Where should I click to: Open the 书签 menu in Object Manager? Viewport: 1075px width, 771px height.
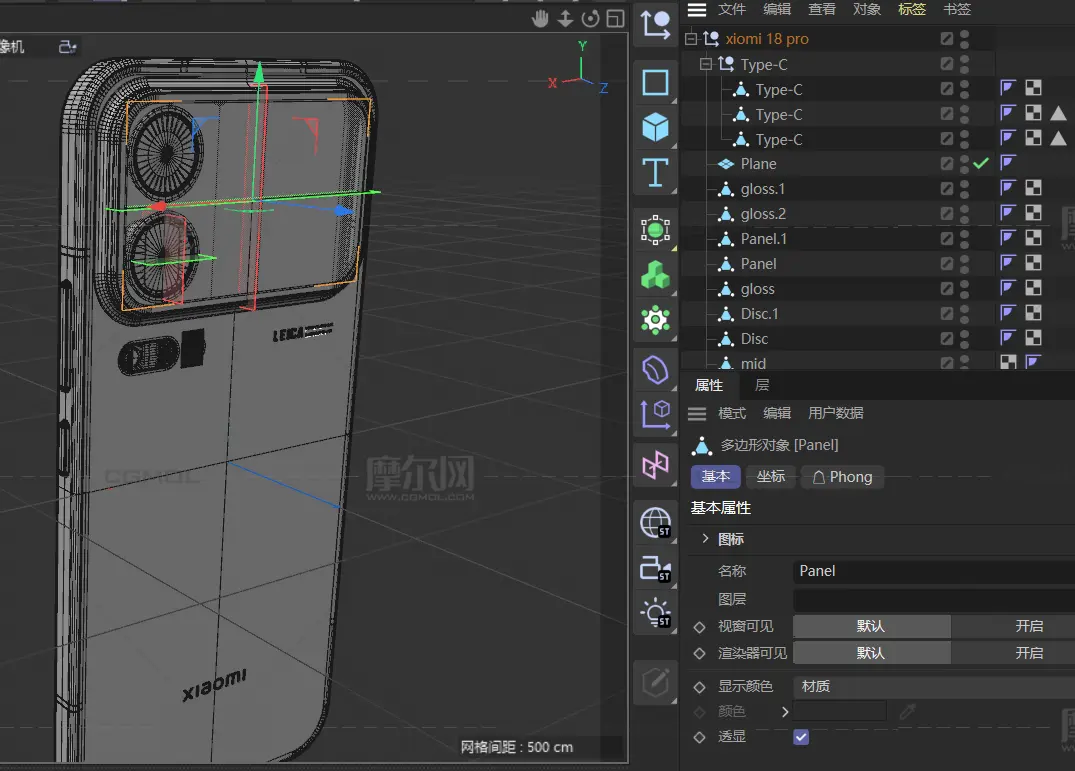[x=957, y=10]
